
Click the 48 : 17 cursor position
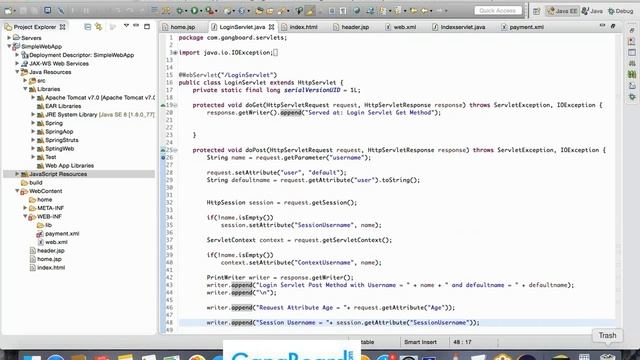(x=462, y=342)
